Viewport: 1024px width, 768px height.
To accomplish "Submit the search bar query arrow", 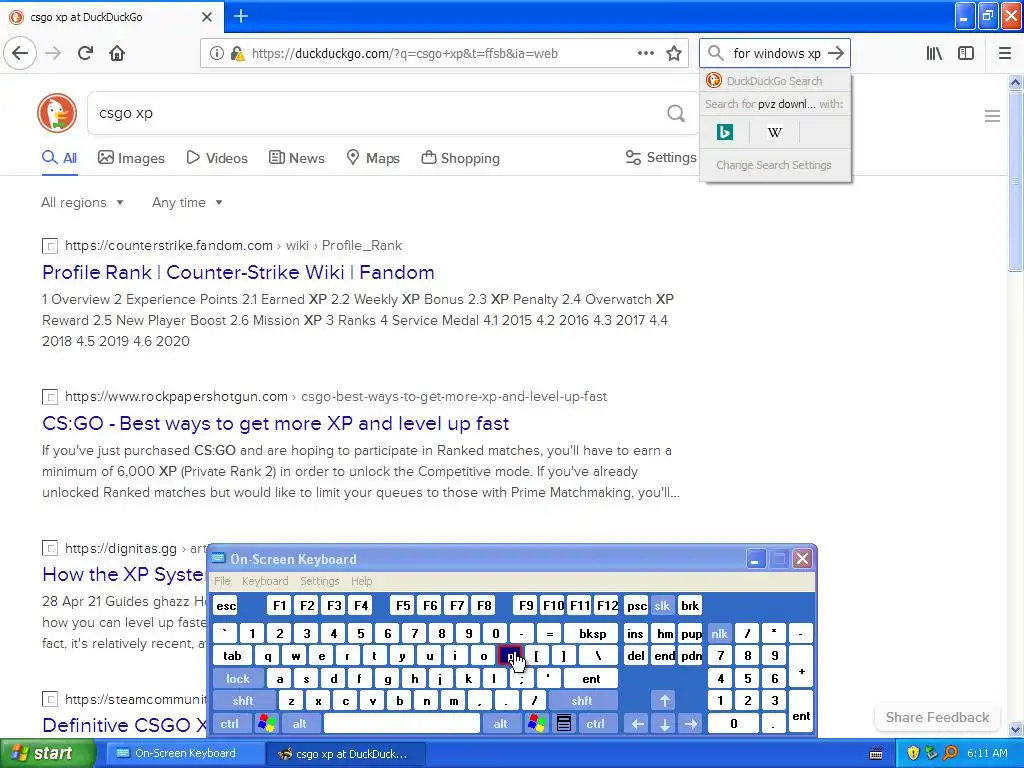I will (x=836, y=54).
